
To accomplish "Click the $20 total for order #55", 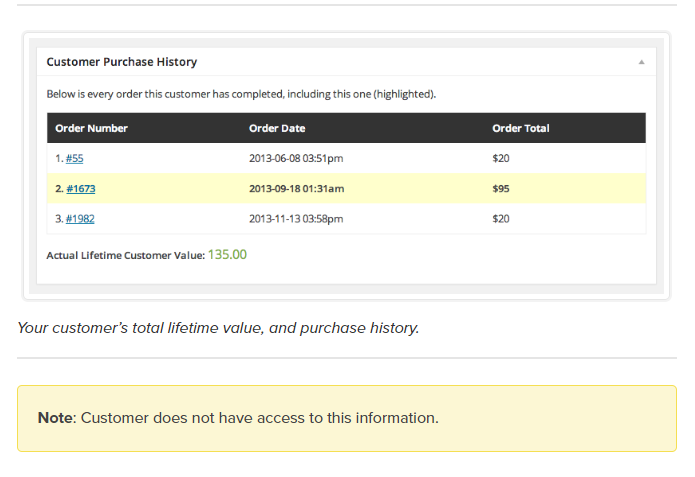I will tap(501, 158).
